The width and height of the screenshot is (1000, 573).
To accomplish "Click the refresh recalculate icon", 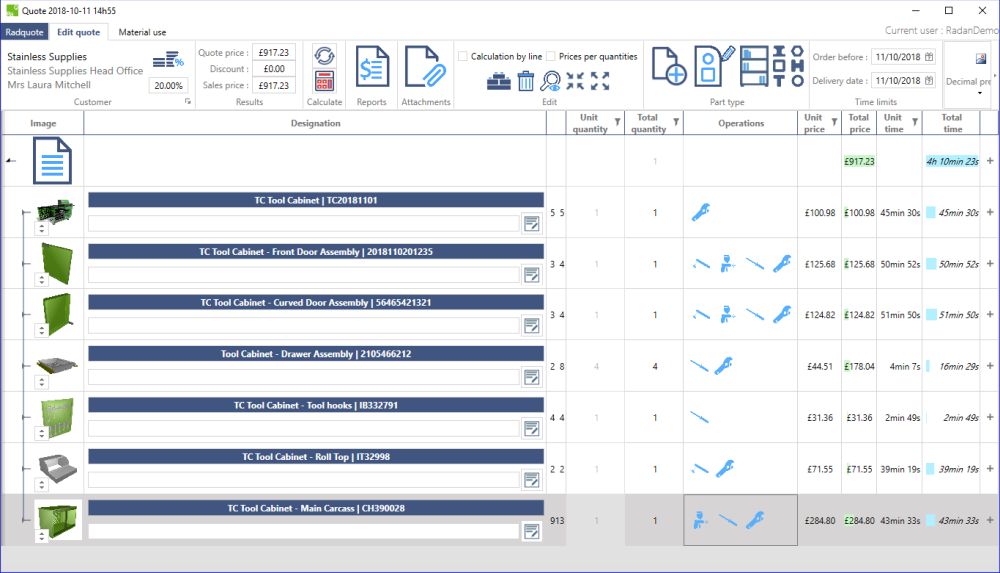I will click(324, 55).
